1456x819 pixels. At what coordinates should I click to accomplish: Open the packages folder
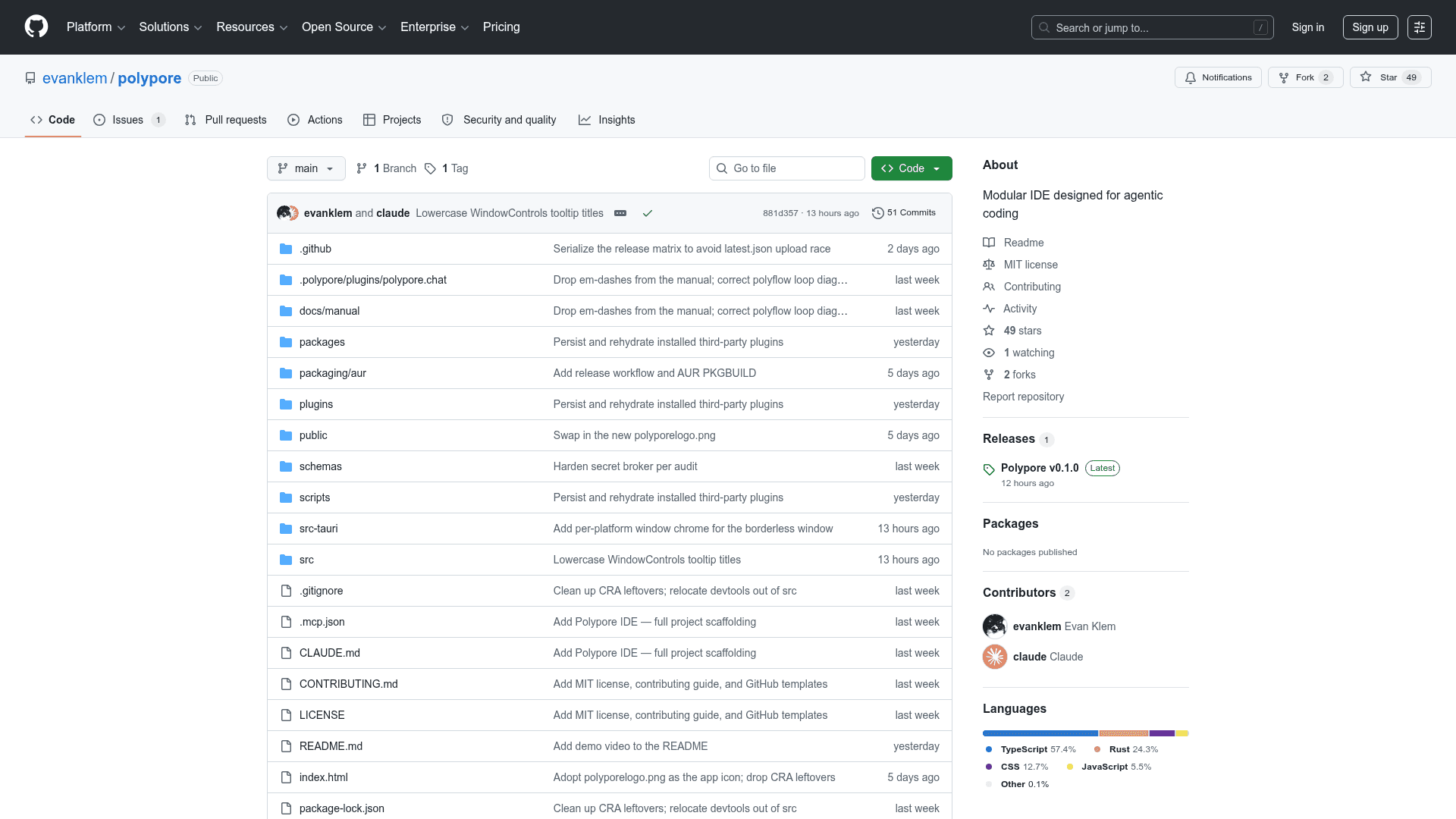322,342
